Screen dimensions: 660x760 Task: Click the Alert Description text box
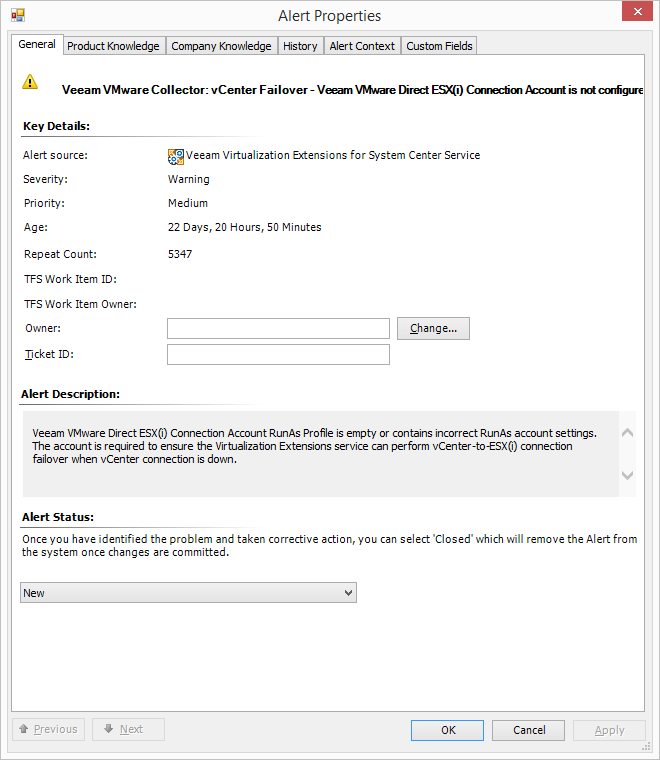pyautogui.click(x=320, y=454)
